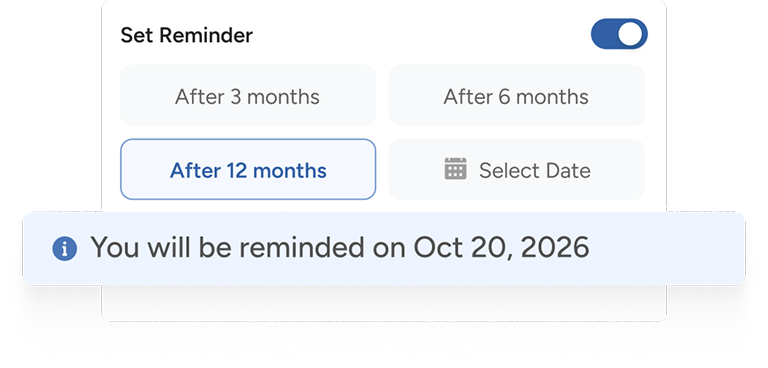Screen dimensions: 768x368
Task: Click the word 'After' in the 3 months tile
Action: pyautogui.click(x=199, y=97)
